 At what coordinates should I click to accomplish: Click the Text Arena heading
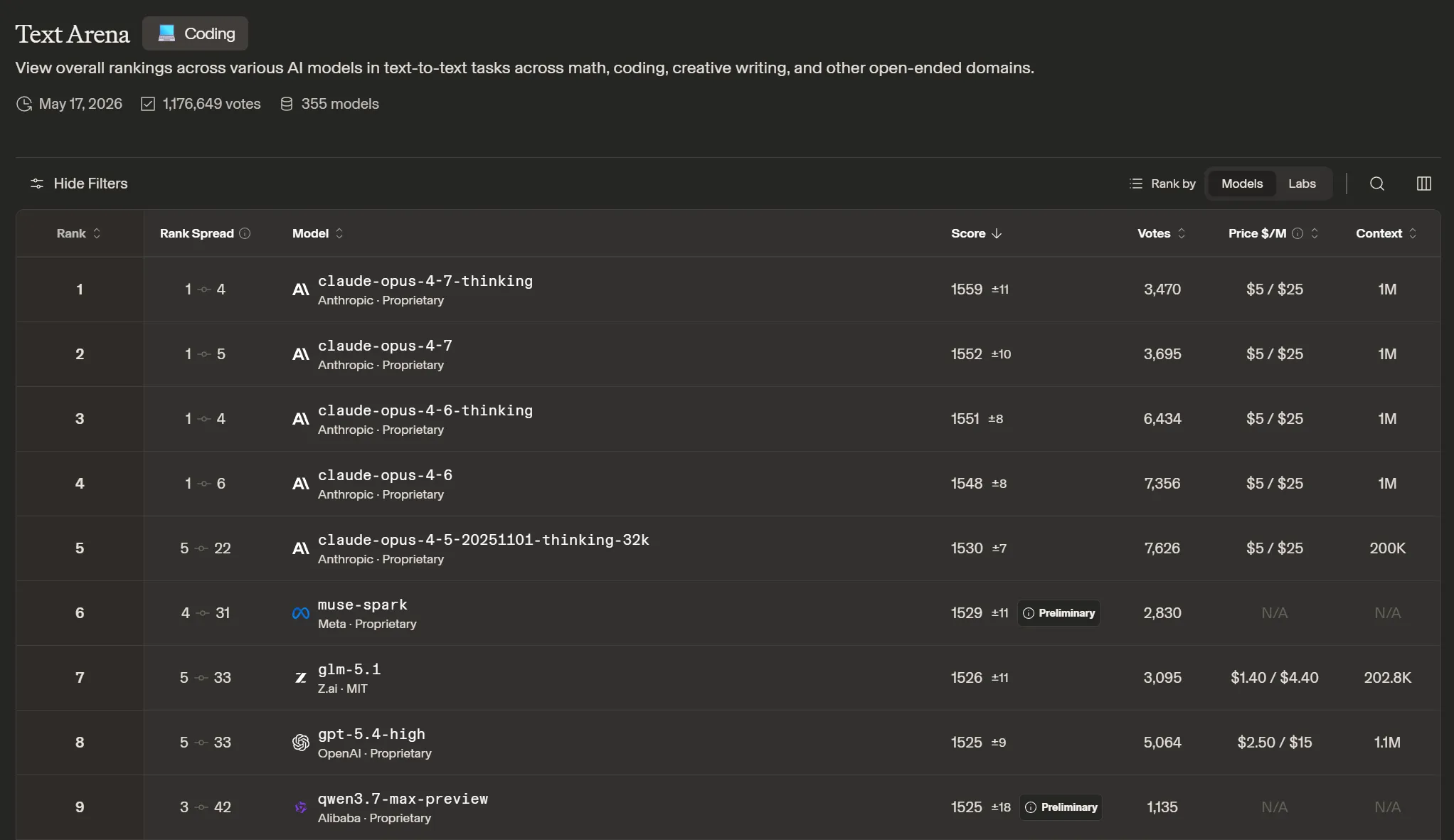73,34
